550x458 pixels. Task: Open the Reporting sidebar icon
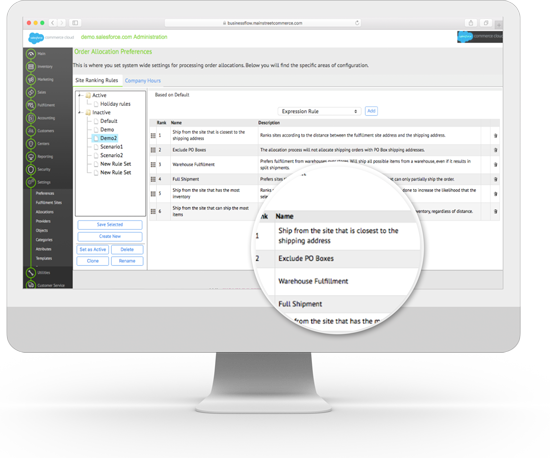click(x=31, y=156)
